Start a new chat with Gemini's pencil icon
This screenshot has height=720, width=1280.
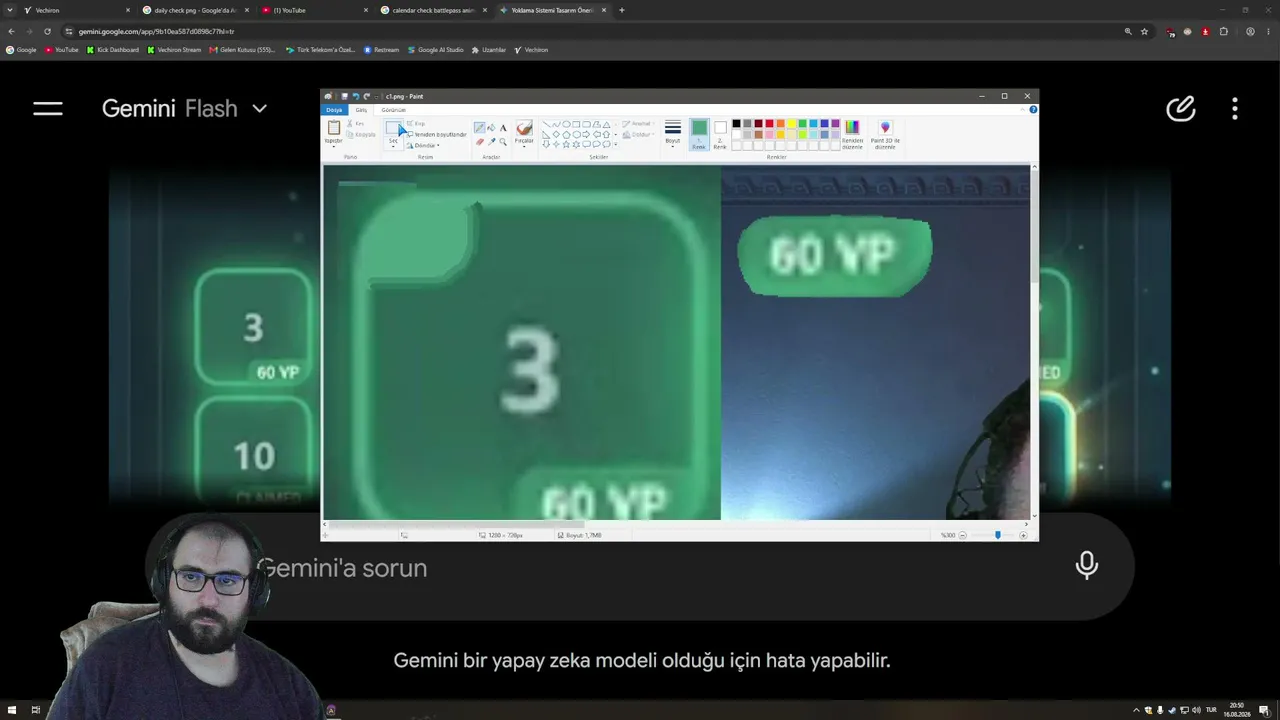pos(1181,108)
